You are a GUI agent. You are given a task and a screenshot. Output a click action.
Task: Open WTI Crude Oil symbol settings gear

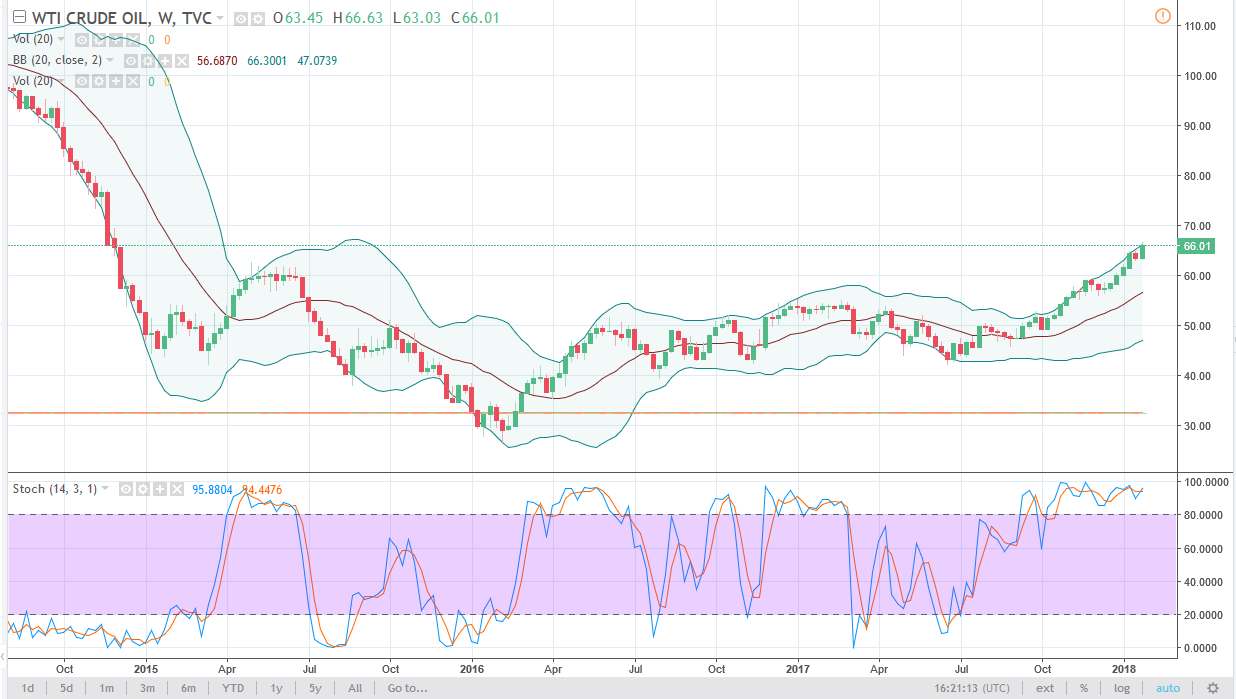coord(258,19)
